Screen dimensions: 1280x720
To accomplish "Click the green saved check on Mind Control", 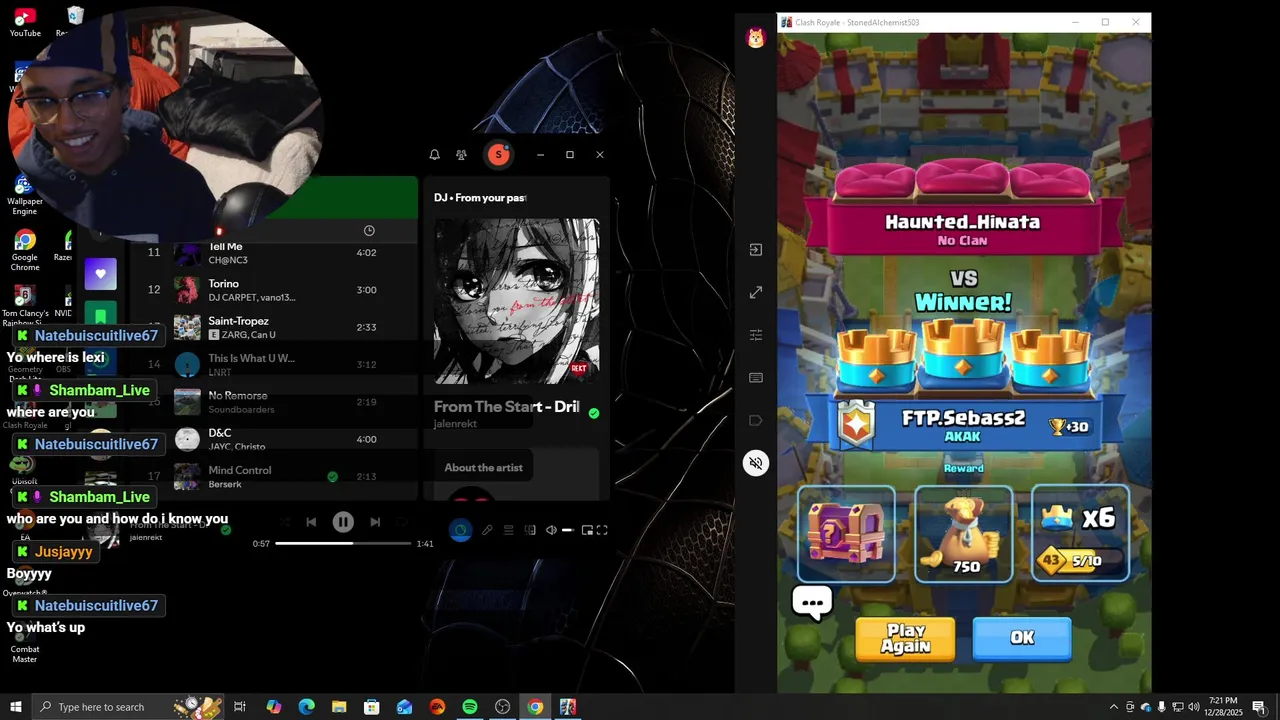I will coord(333,476).
